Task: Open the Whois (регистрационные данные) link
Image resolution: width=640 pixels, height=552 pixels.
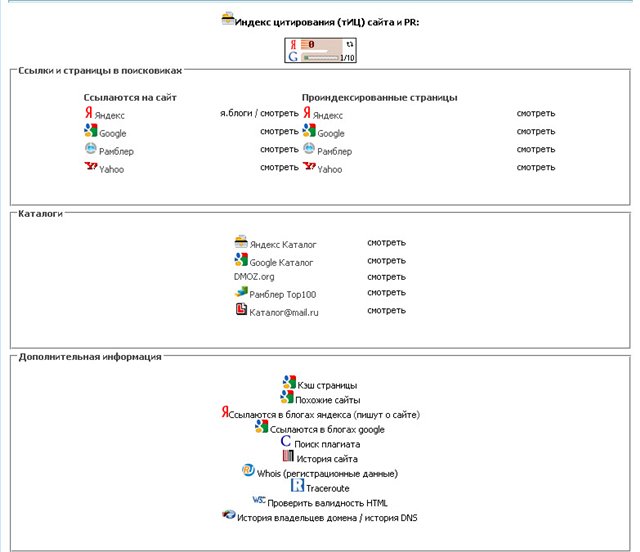Action: coord(327,473)
